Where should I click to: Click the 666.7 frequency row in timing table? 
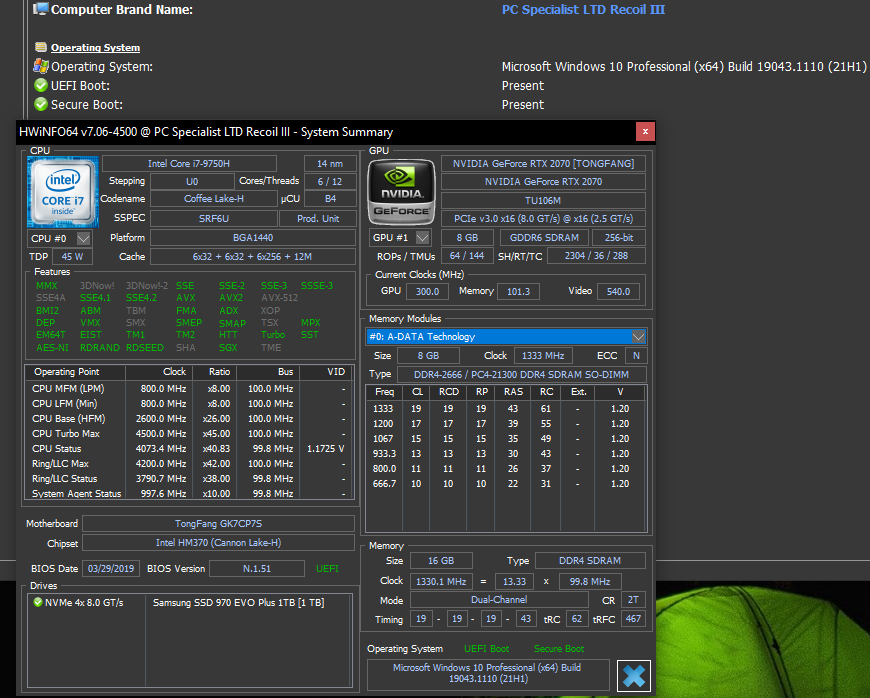[505, 484]
